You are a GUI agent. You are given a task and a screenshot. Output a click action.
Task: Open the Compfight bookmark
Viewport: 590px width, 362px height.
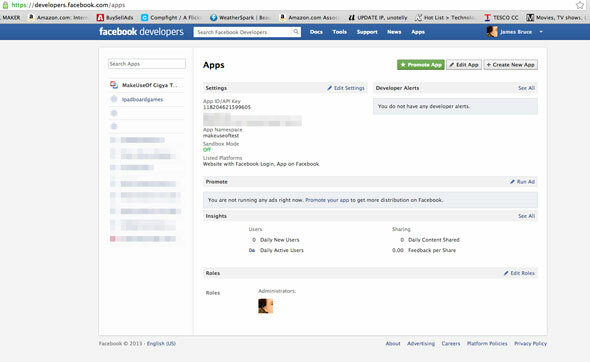tap(171, 18)
